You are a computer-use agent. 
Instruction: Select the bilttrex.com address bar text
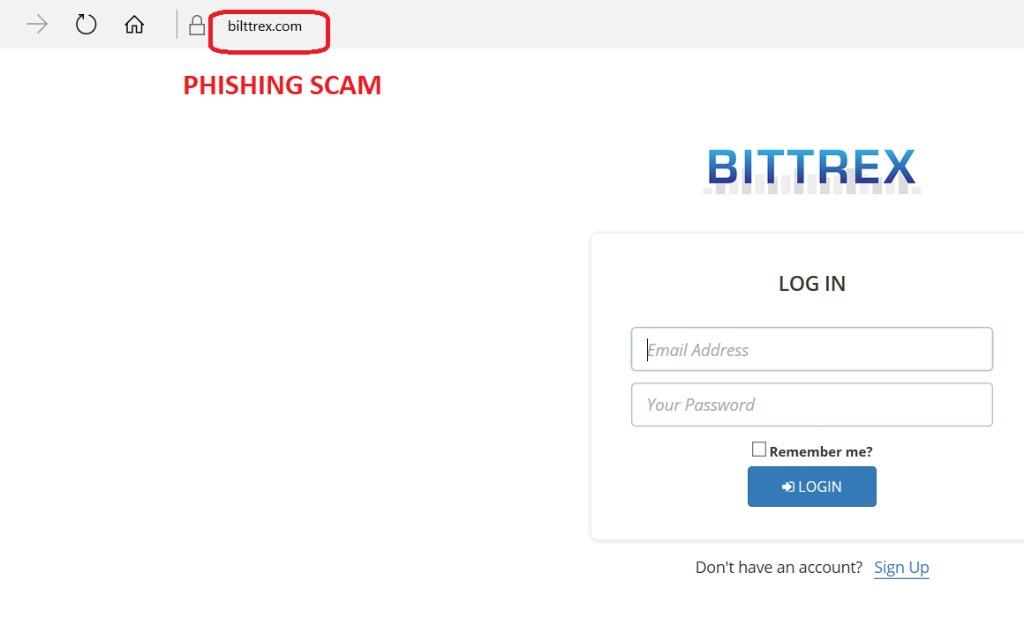[264, 26]
